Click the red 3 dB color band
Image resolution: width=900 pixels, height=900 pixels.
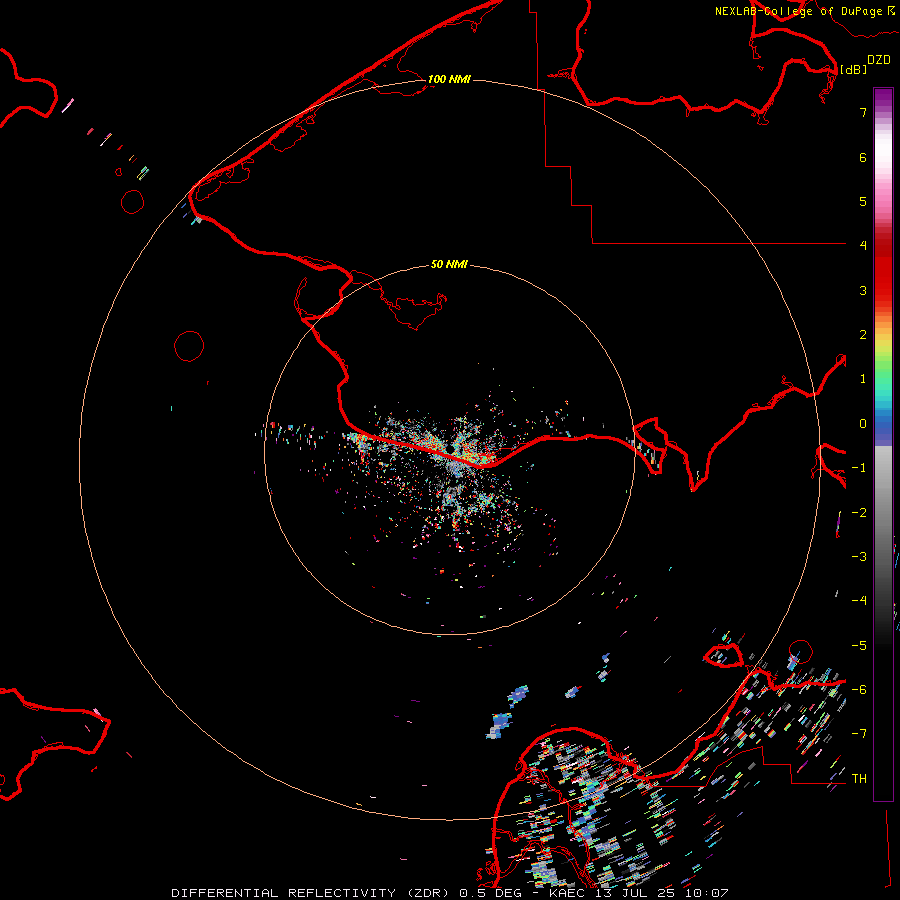click(883, 290)
